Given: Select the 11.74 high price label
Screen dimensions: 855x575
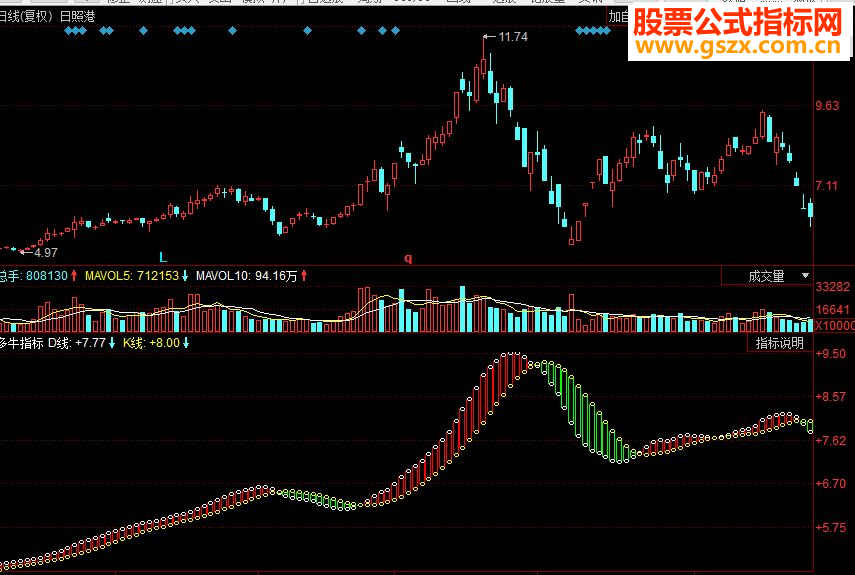Looking at the screenshot, I should point(513,37).
